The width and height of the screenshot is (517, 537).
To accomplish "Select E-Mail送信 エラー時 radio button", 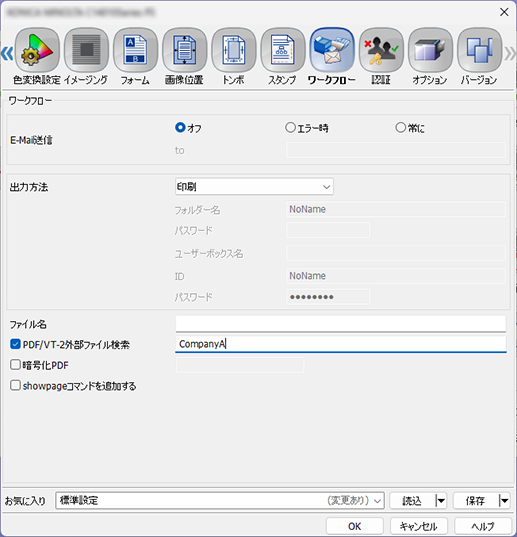I will tap(290, 128).
